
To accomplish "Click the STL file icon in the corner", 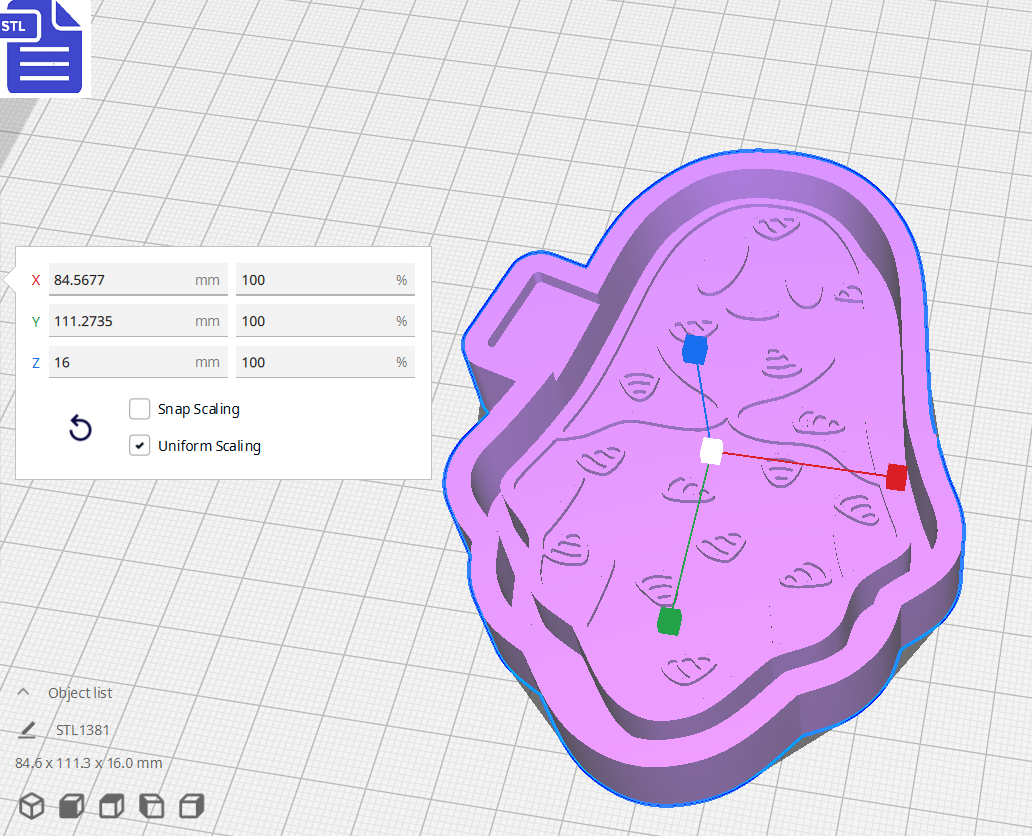I will click(x=45, y=48).
